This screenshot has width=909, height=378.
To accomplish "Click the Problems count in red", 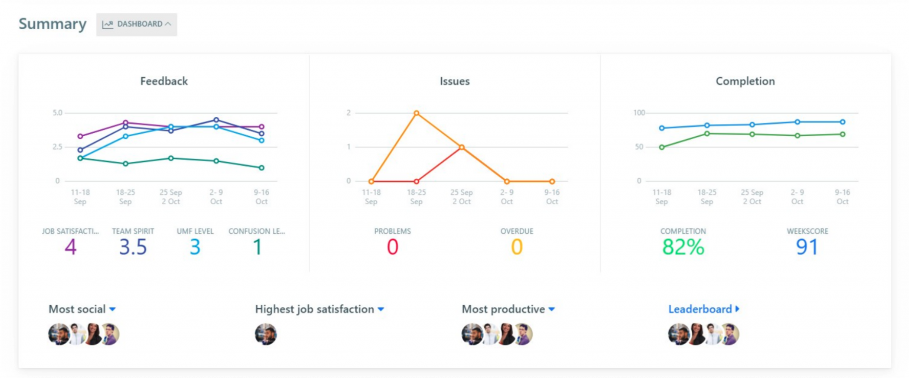I will pos(392,248).
